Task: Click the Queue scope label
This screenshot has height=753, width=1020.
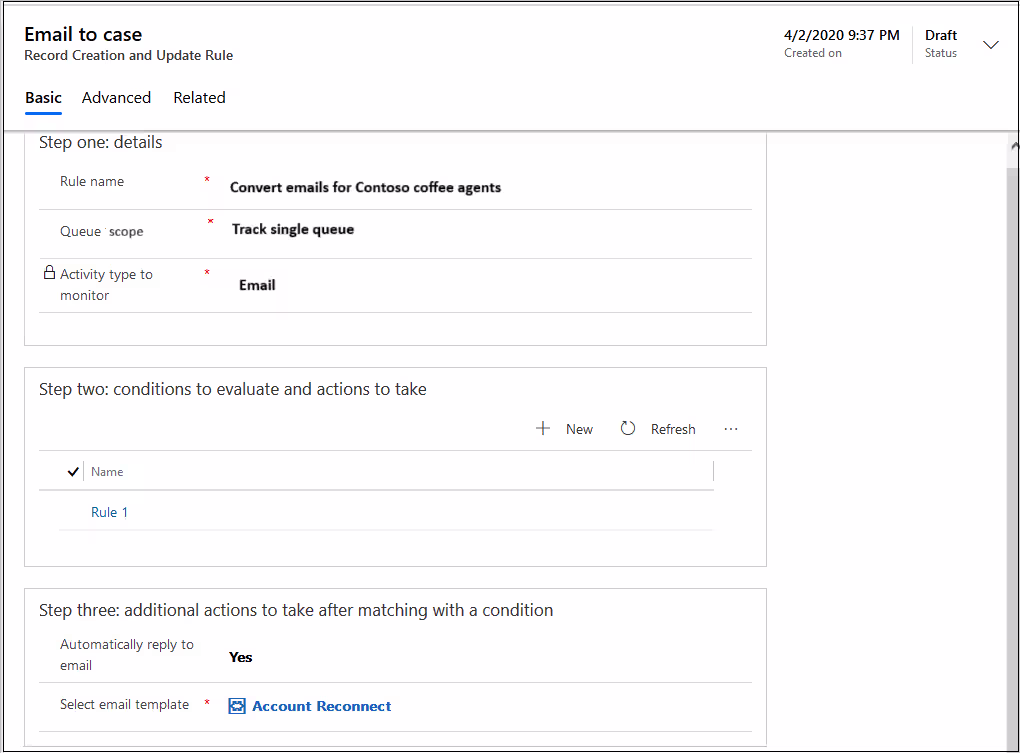Action: coord(101,231)
